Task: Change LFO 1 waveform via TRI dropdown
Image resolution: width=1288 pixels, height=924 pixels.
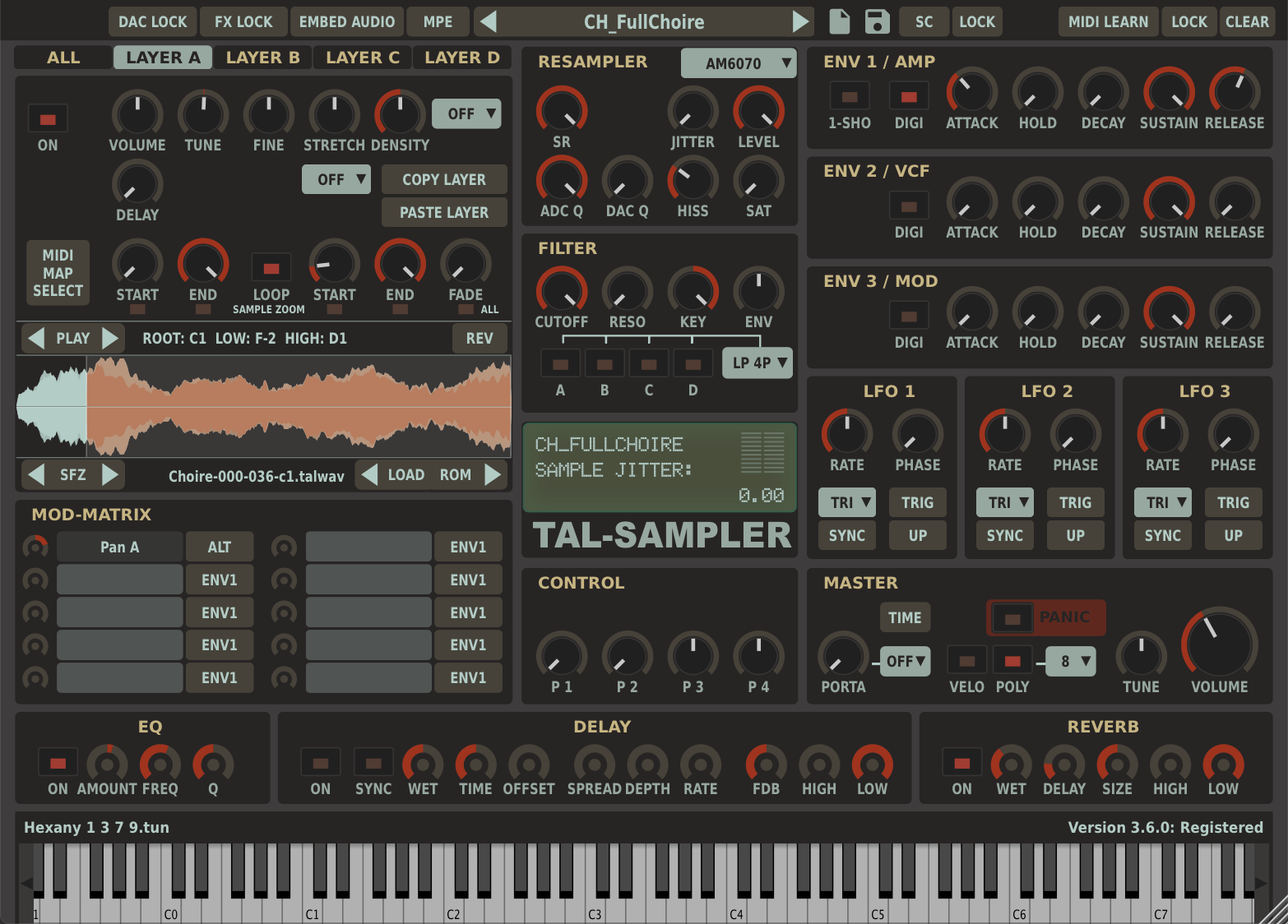Action: [846, 502]
